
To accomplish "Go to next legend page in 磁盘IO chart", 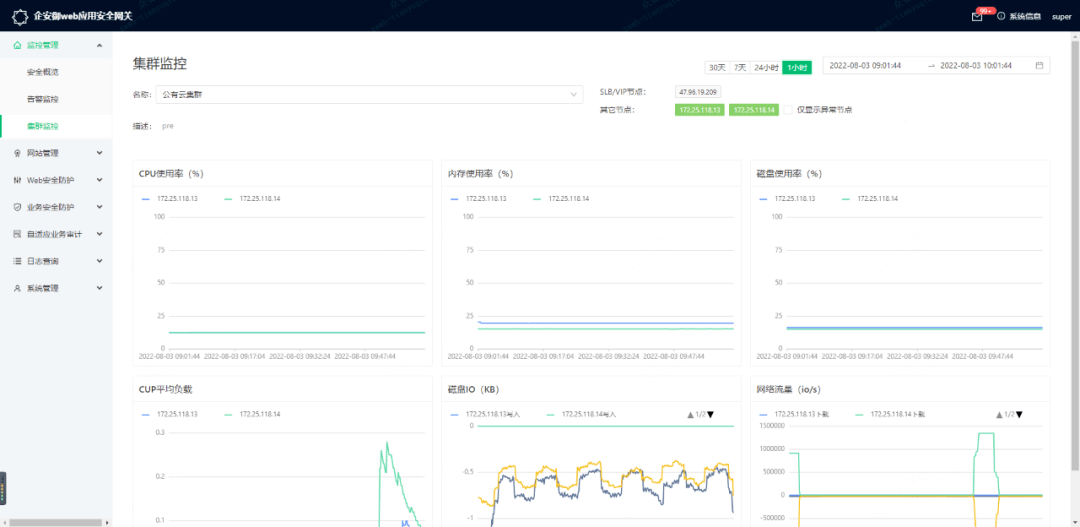I will [710, 414].
